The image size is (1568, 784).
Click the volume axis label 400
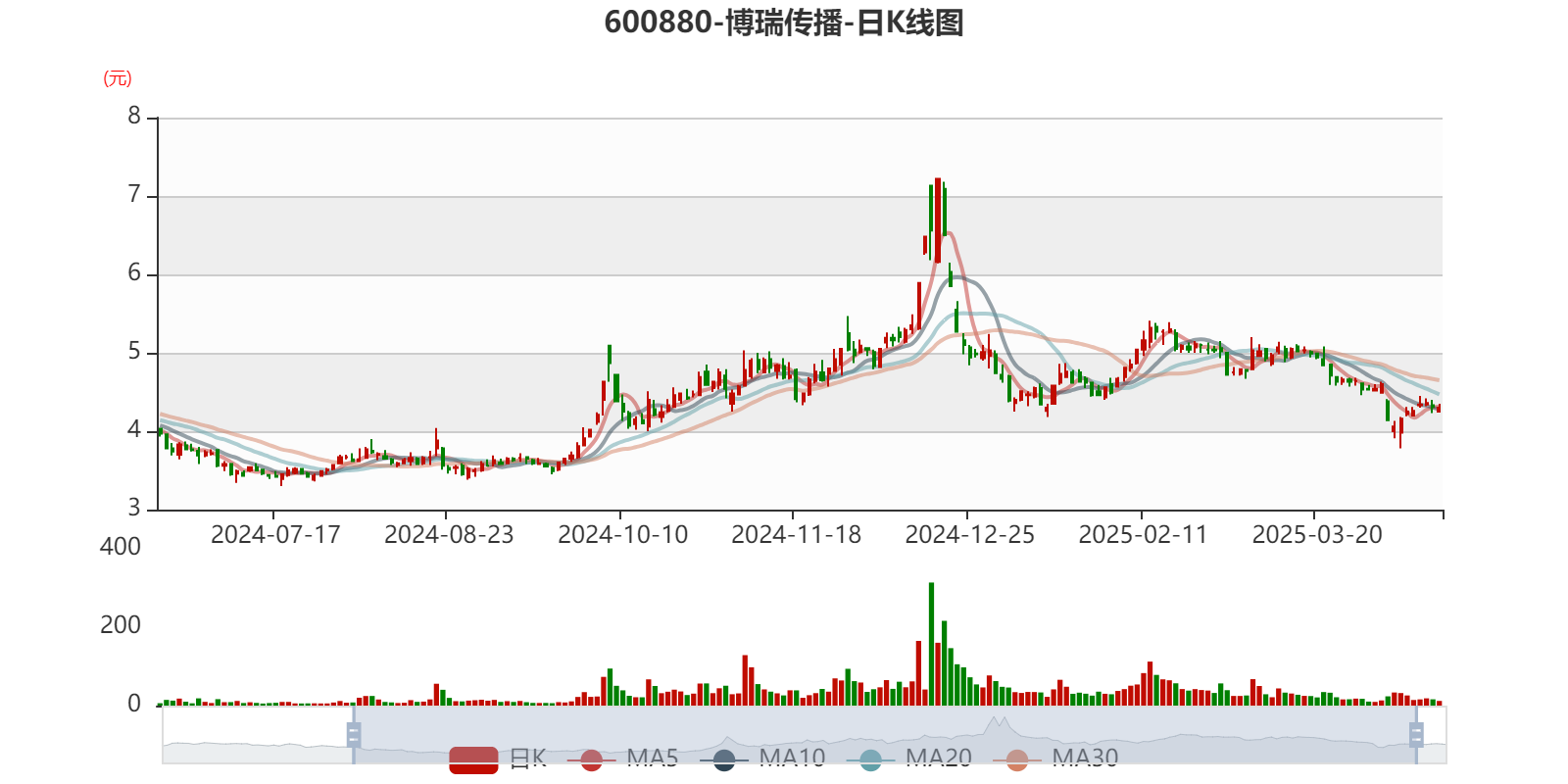point(121,547)
